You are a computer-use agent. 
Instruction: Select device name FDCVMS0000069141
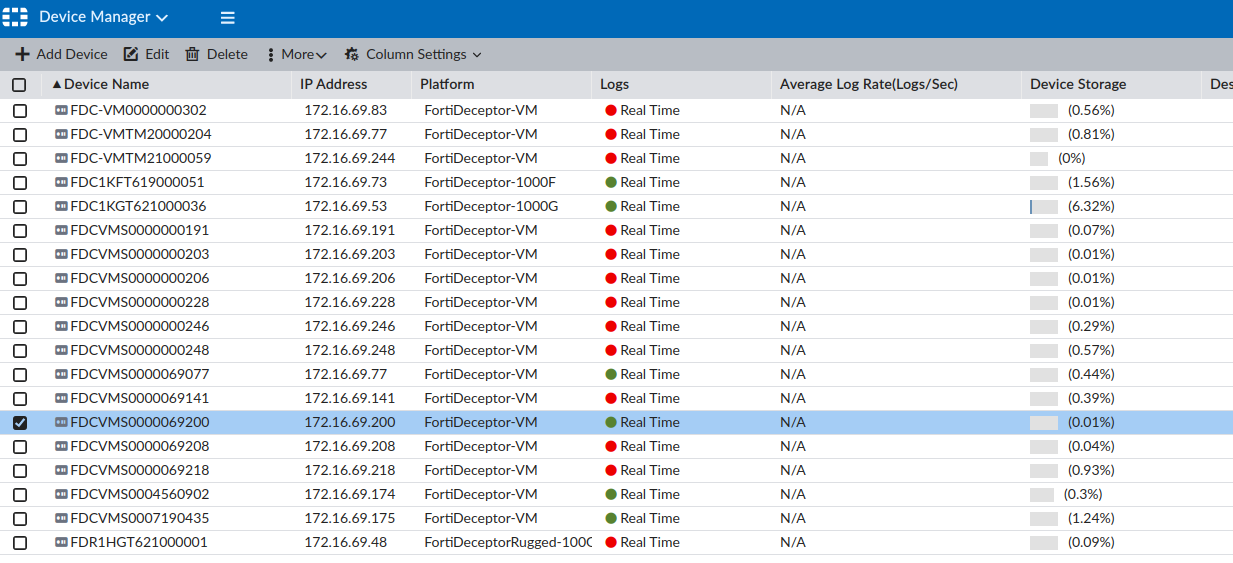140,398
